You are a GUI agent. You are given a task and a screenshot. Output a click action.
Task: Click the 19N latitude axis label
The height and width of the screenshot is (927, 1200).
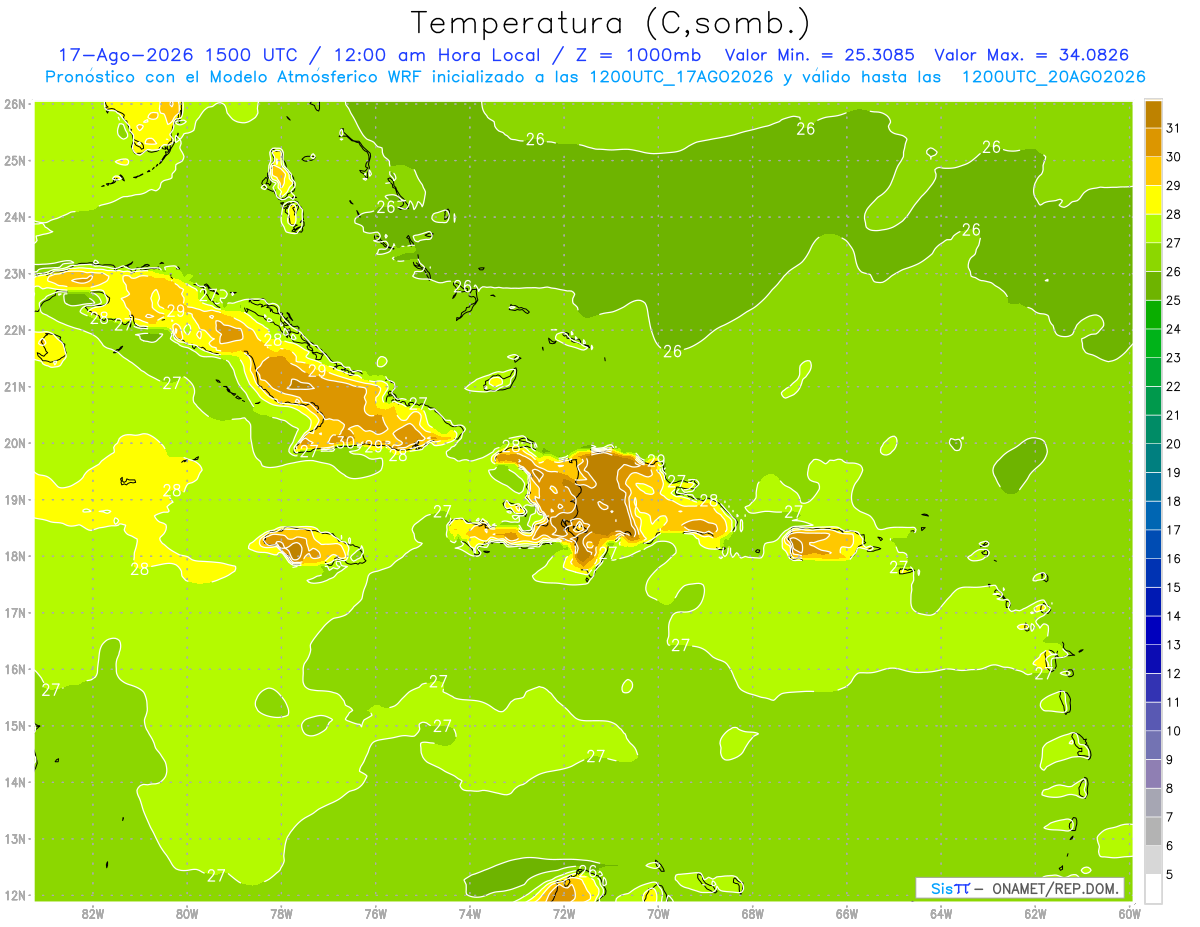[14, 500]
